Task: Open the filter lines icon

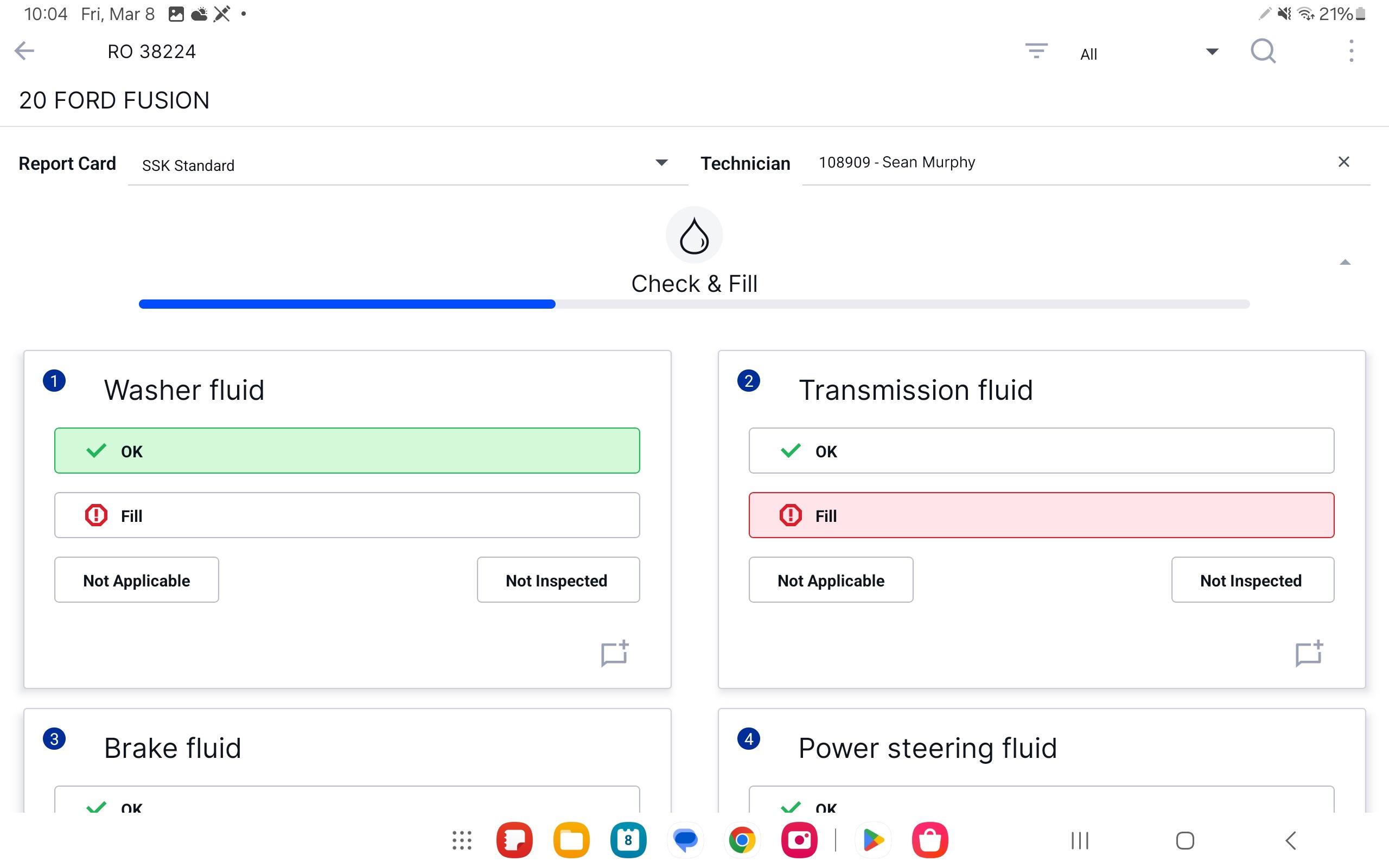Action: tap(1036, 51)
